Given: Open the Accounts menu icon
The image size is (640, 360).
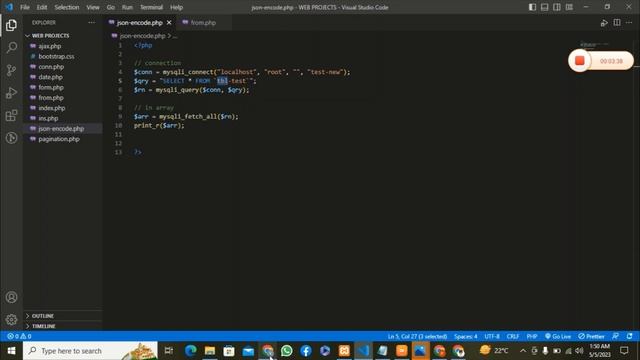Looking at the screenshot, I should [x=11, y=297].
